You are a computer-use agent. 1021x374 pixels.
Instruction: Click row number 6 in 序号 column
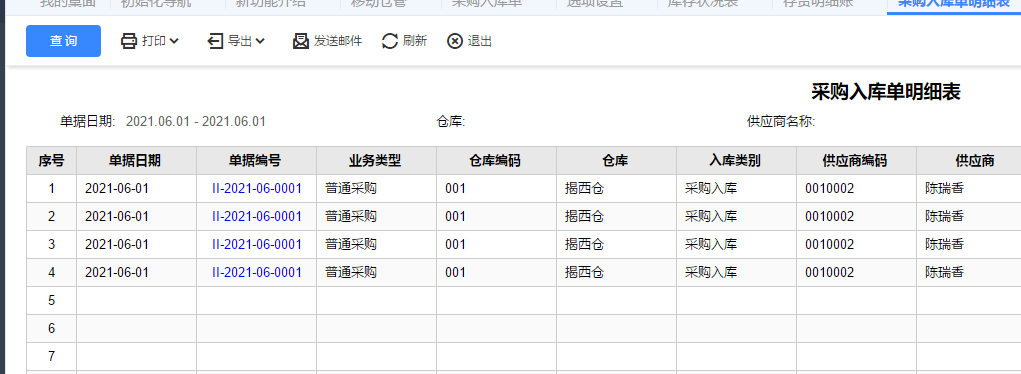pyautogui.click(x=51, y=329)
